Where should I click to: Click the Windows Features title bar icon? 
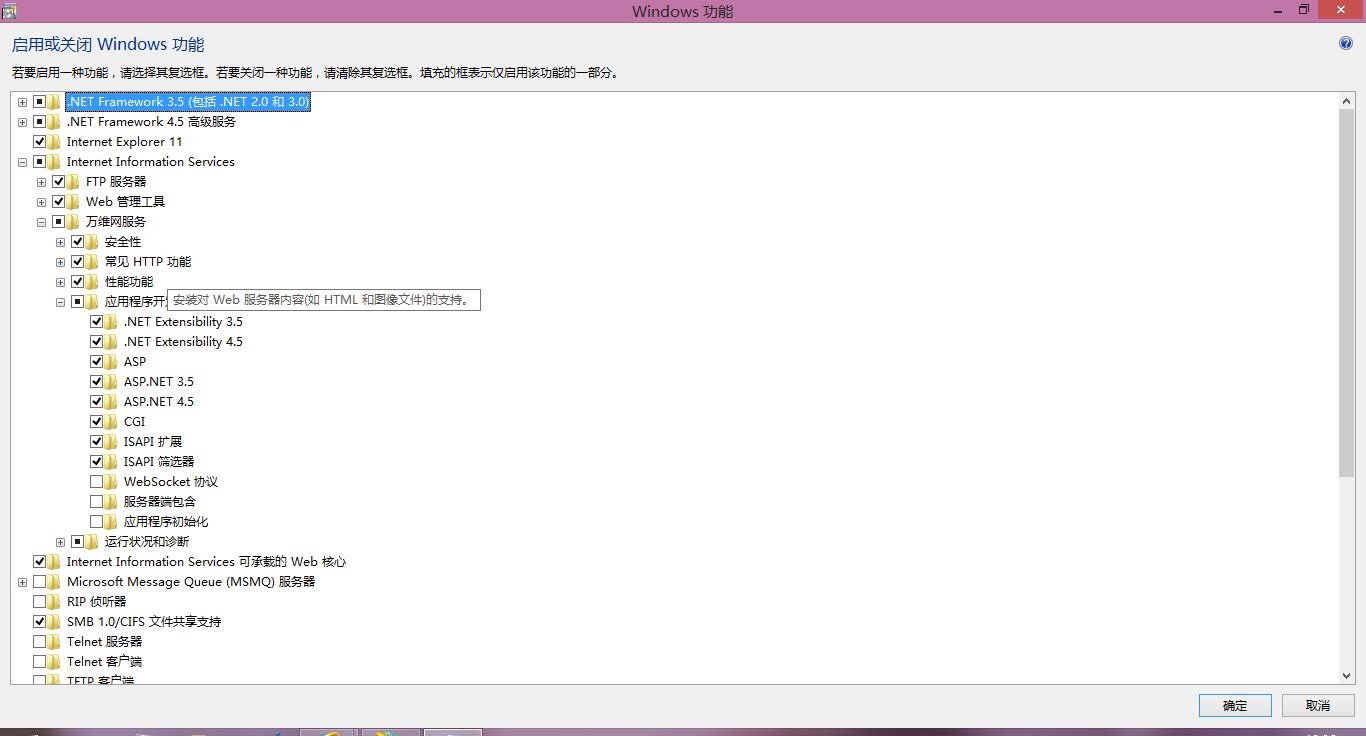8,10
